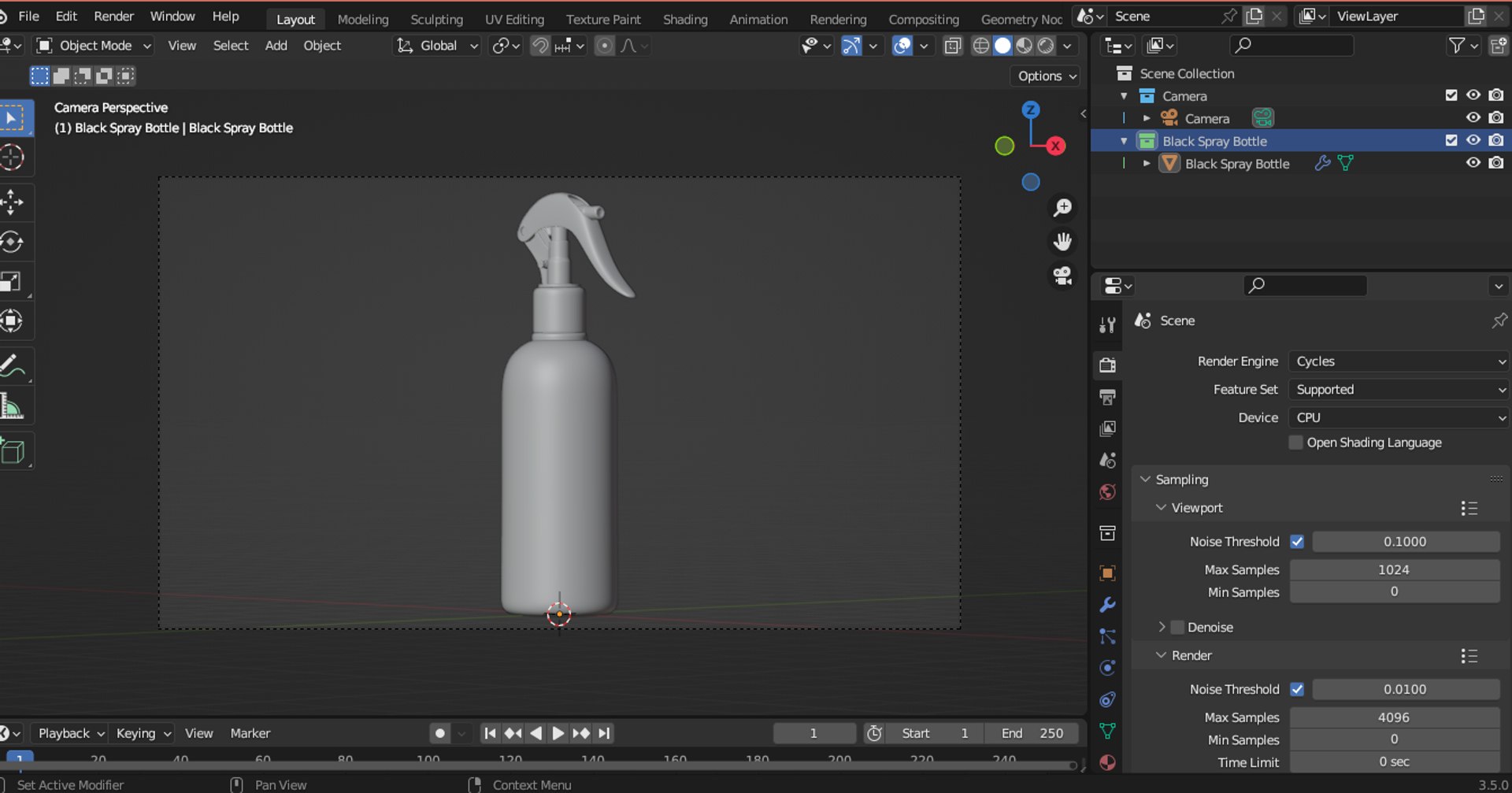Open the Render Engine dropdown showing Cycles
This screenshot has height=793, width=1512.
1399,361
